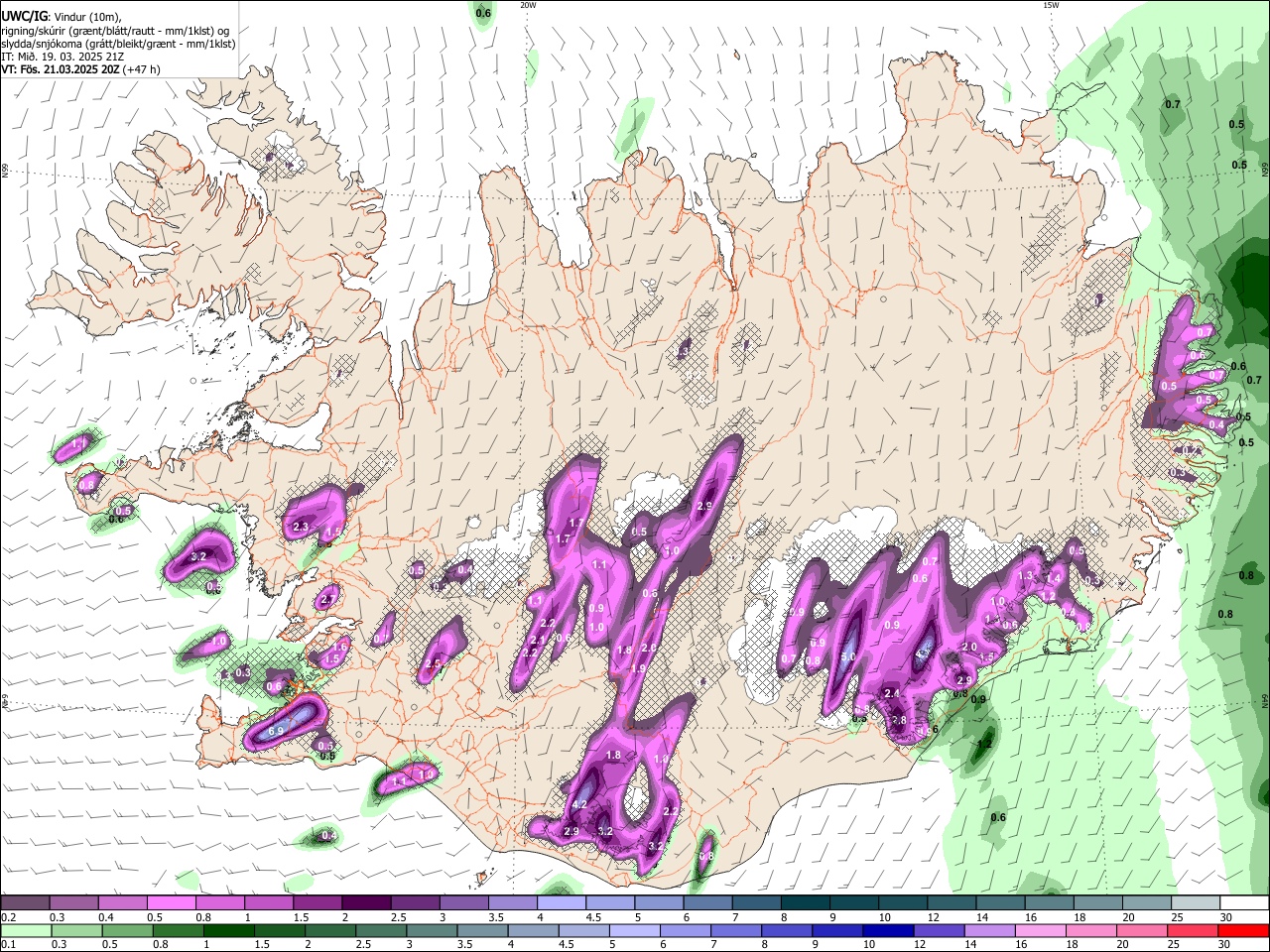Click the 2.4 precipitation value
1270x952 pixels.
tap(891, 694)
